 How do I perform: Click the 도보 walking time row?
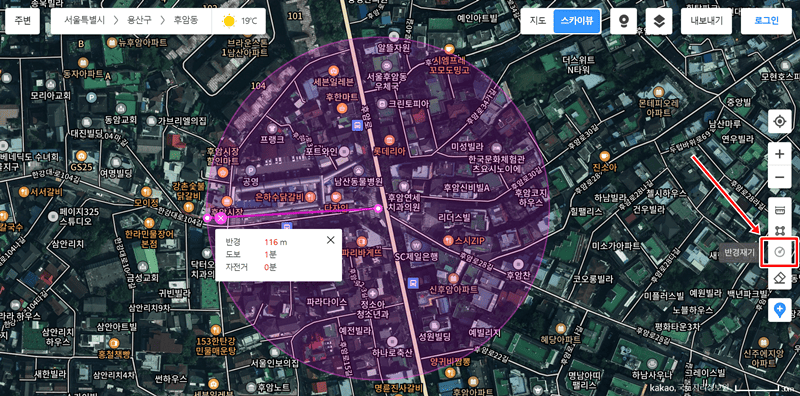(x=278, y=254)
